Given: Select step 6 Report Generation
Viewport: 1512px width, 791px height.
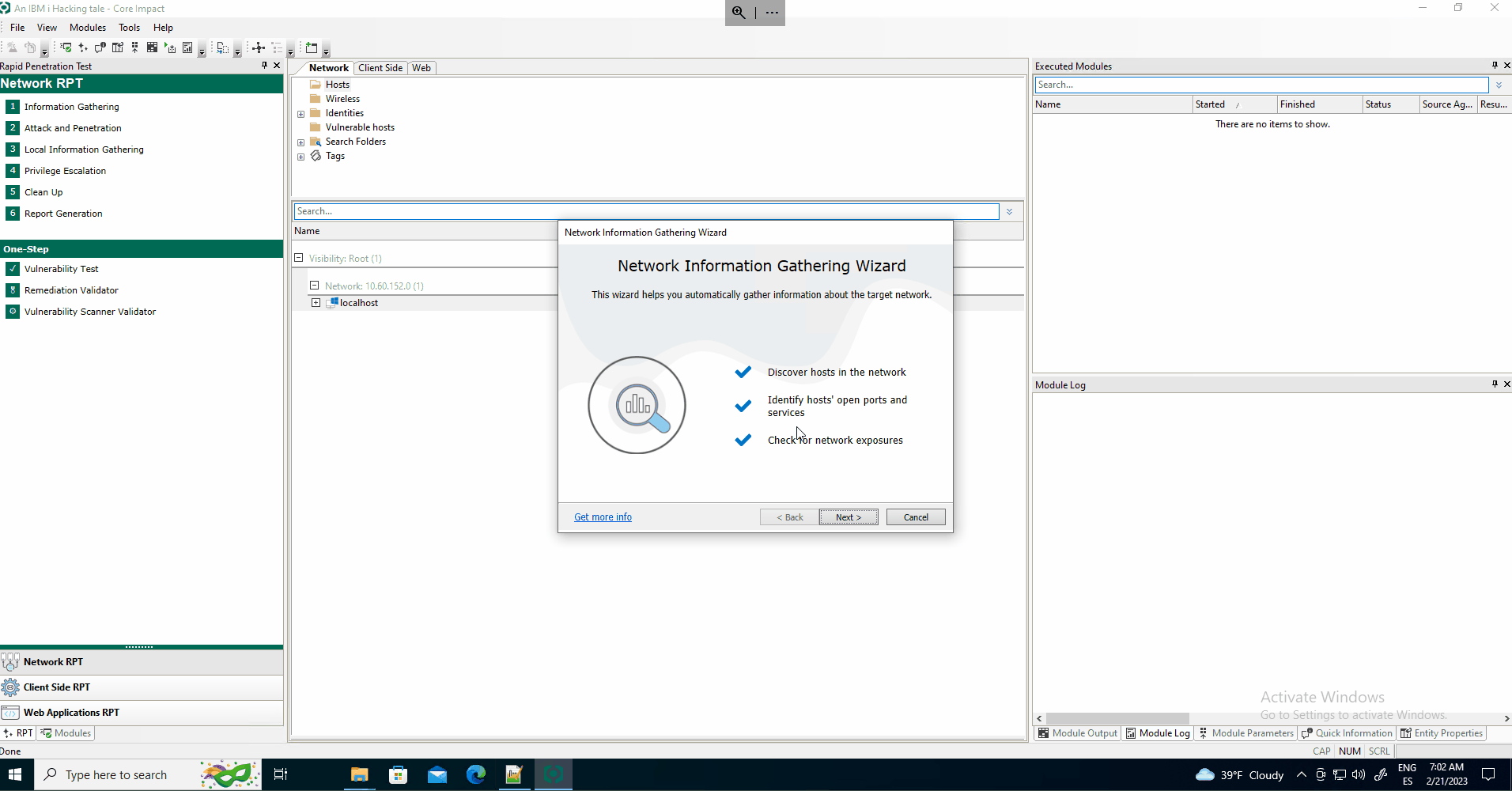Looking at the screenshot, I should [x=55, y=214].
